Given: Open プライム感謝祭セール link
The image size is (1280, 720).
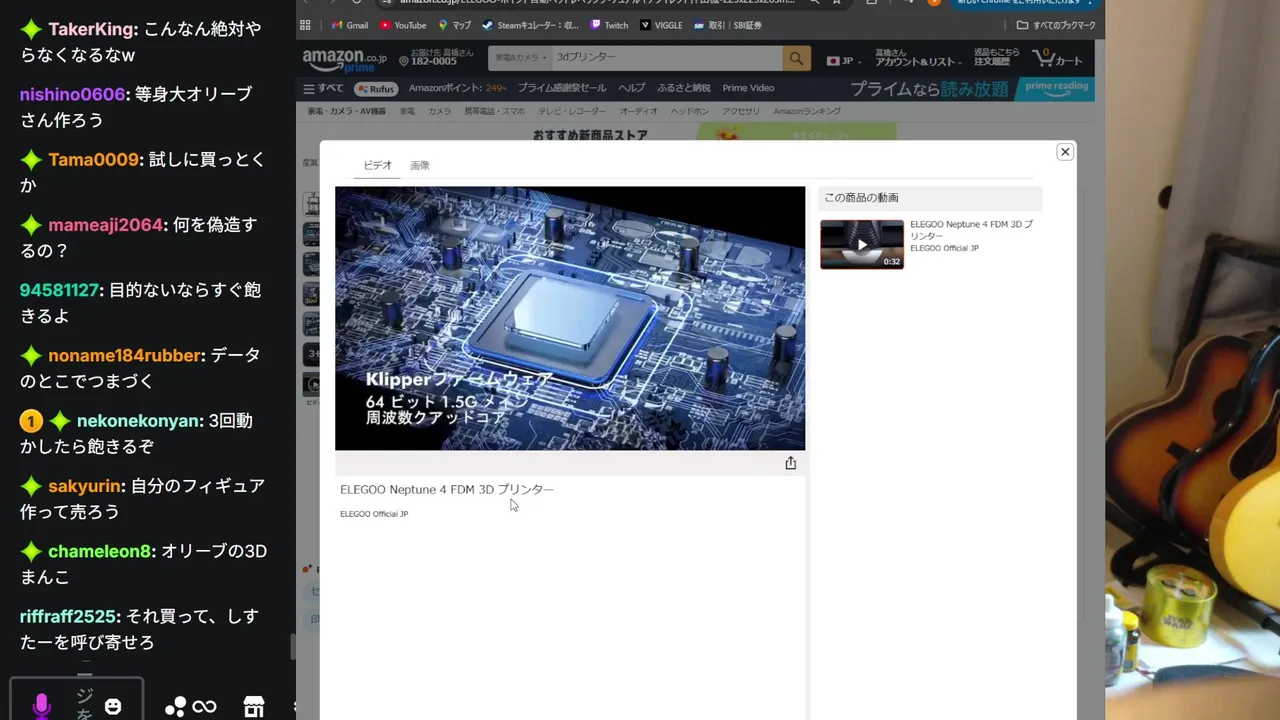Looking at the screenshot, I should point(562,88).
